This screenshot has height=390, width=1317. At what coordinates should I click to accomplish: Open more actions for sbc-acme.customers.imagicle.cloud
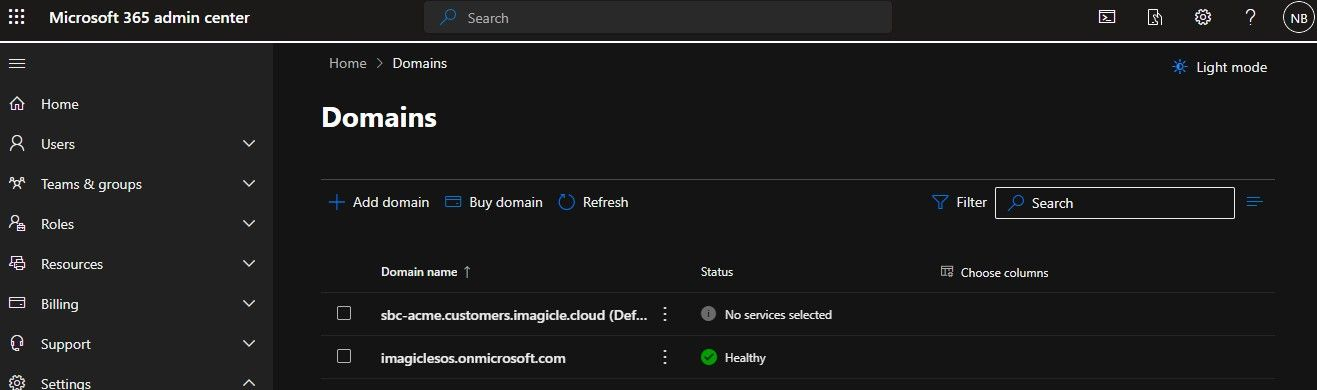pyautogui.click(x=664, y=314)
